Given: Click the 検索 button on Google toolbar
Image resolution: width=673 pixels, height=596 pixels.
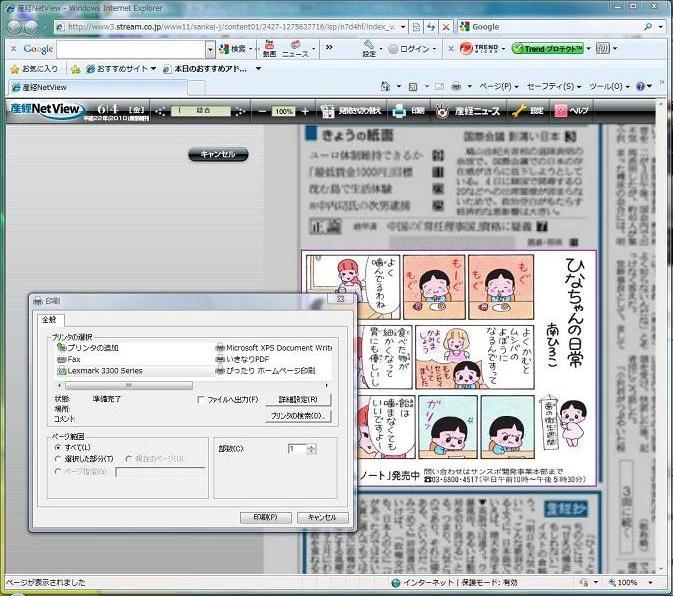Looking at the screenshot, I should (x=235, y=48).
